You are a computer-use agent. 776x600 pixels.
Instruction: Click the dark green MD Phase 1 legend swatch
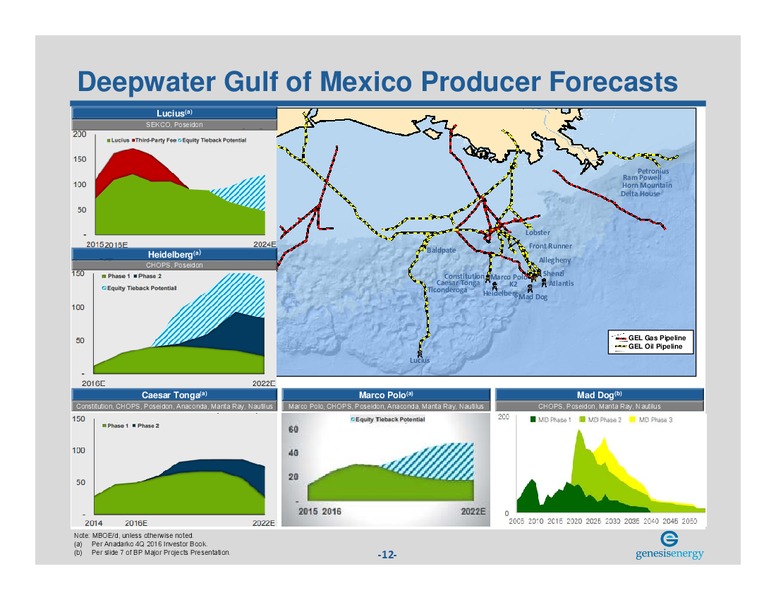pyautogui.click(x=533, y=420)
